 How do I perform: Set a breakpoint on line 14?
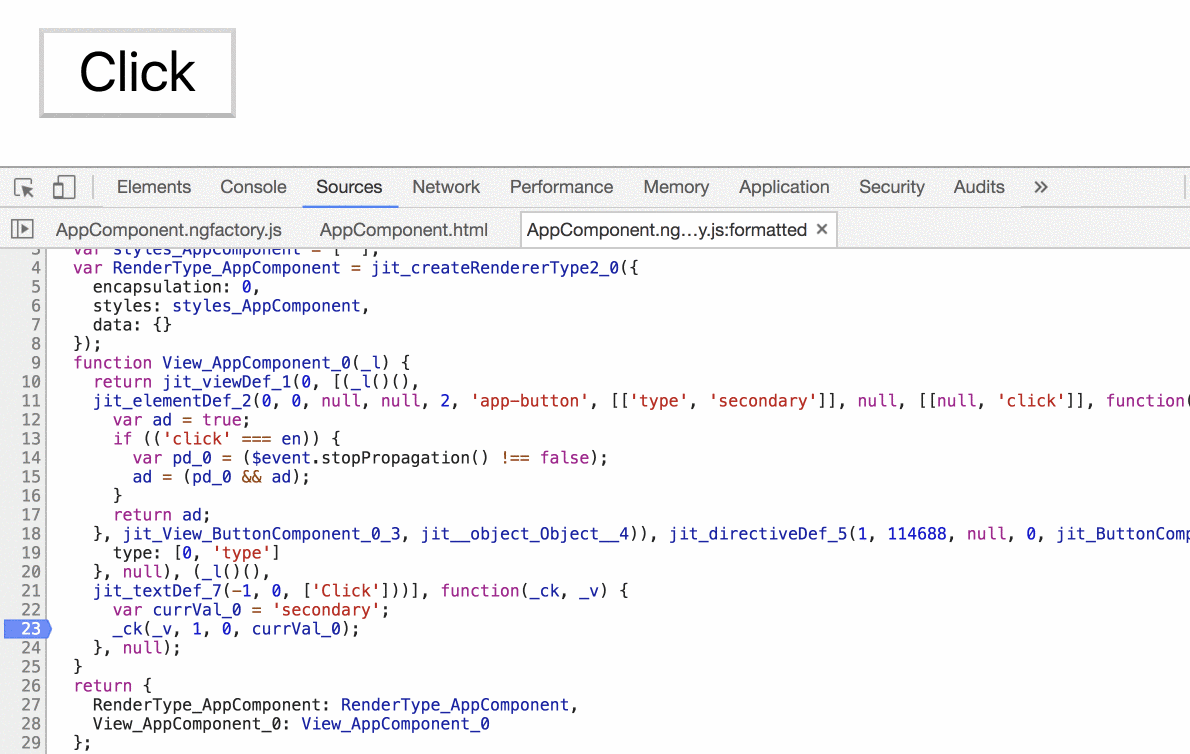(x=30, y=457)
